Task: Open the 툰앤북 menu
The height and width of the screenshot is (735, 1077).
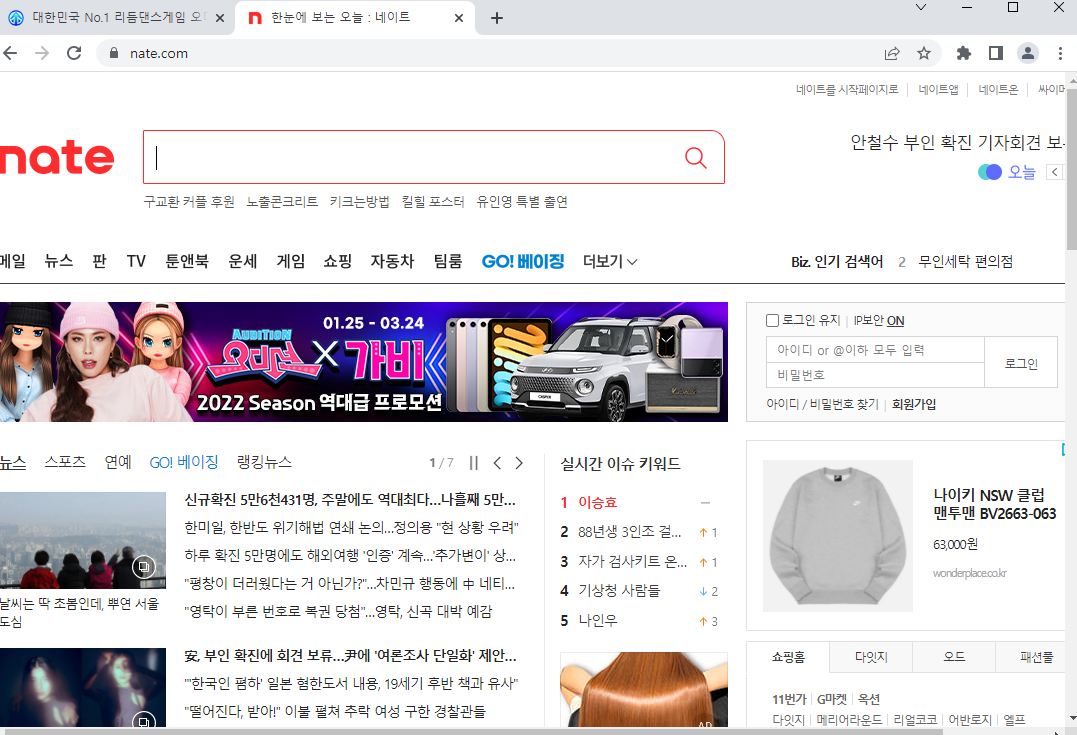Action: coord(187,261)
